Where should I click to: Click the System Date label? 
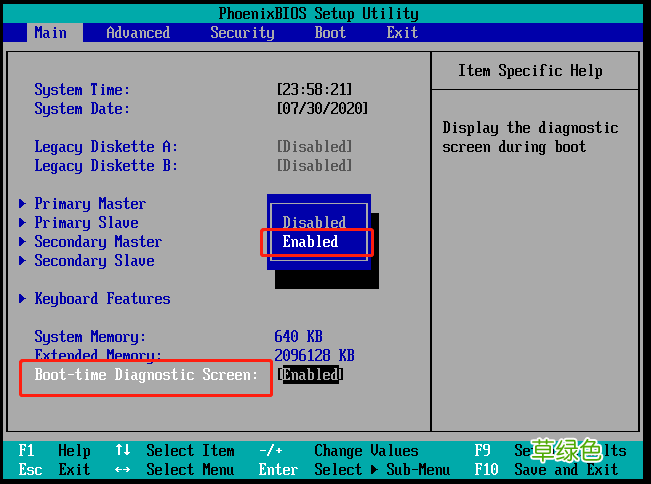[82, 108]
